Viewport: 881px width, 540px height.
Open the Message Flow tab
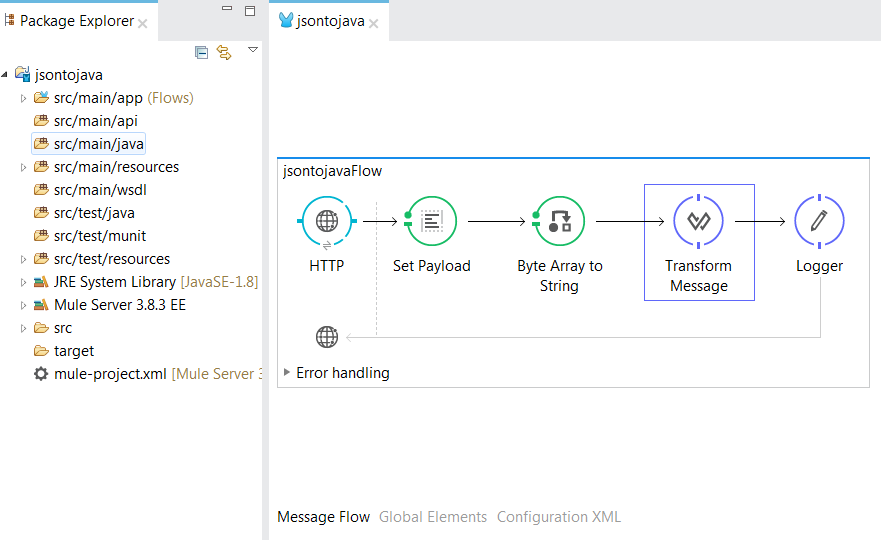(323, 517)
